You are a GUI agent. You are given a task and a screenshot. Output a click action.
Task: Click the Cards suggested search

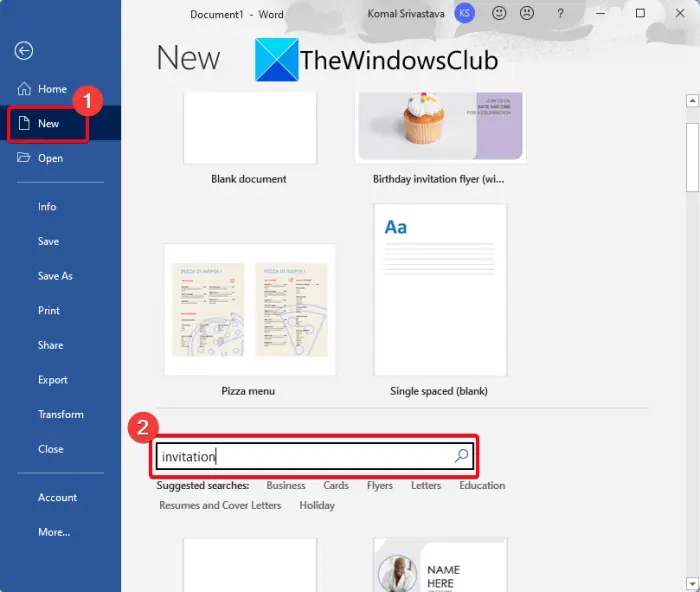click(x=336, y=485)
